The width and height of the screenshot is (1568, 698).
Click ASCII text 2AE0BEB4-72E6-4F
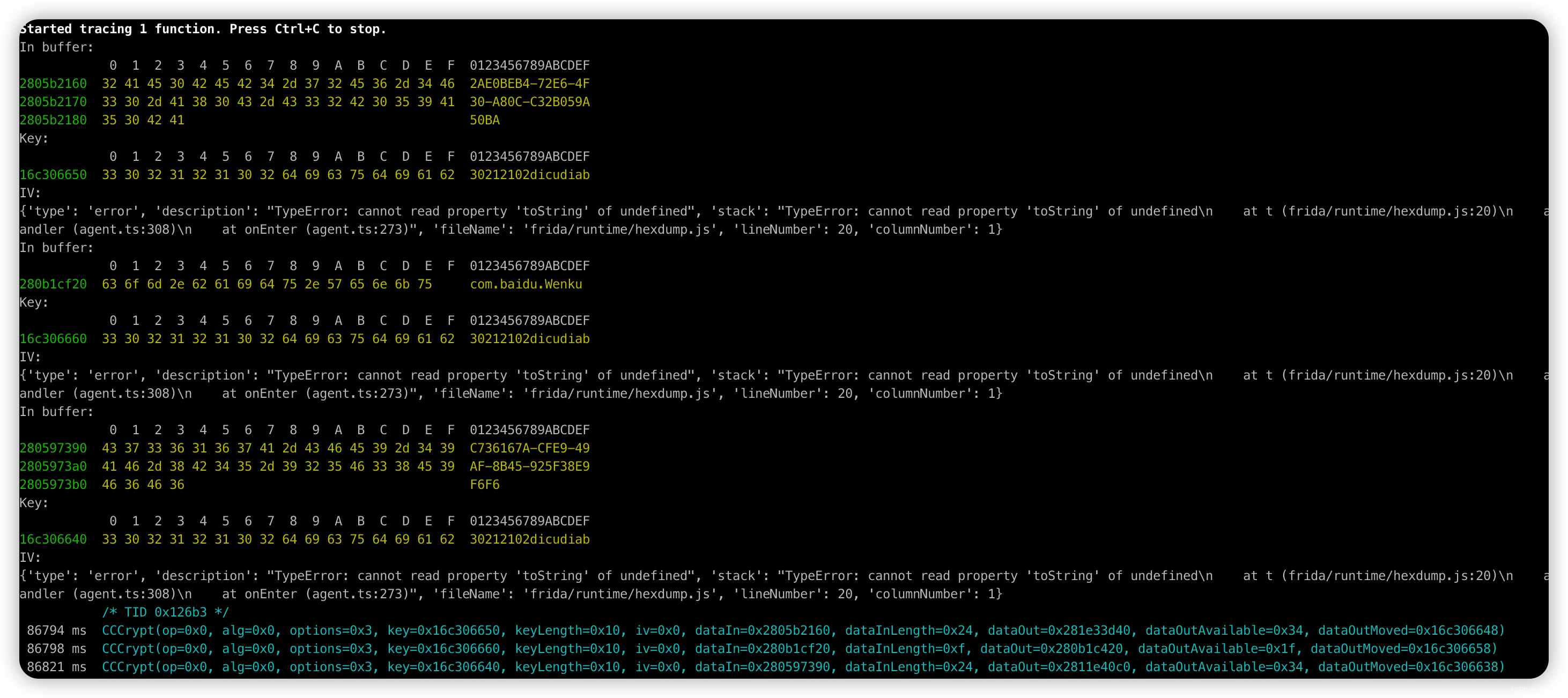(530, 84)
